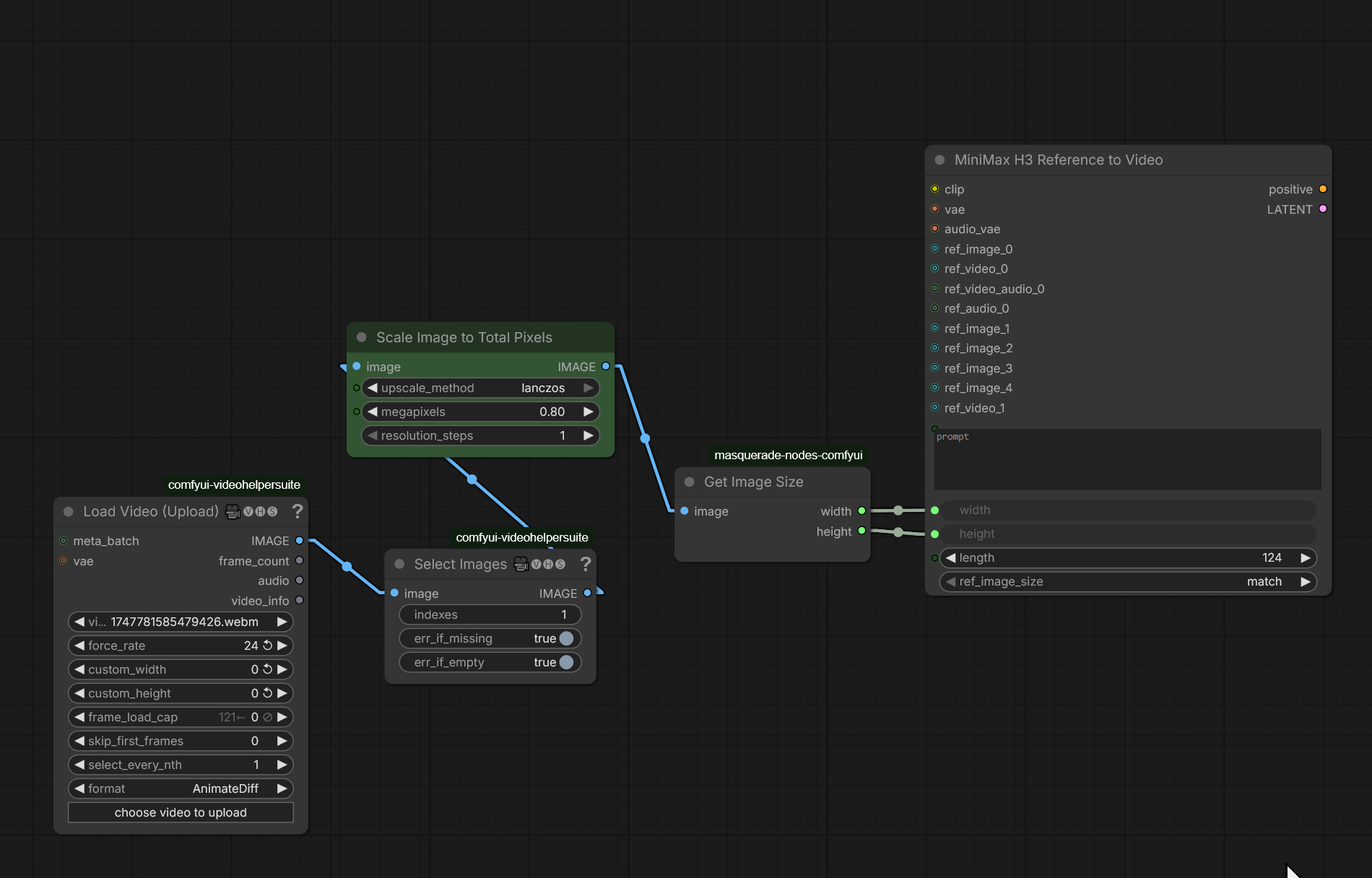This screenshot has height=878, width=1372.
Task: Open the ref_image_size match dropdown
Action: pyautogui.click(x=1128, y=581)
